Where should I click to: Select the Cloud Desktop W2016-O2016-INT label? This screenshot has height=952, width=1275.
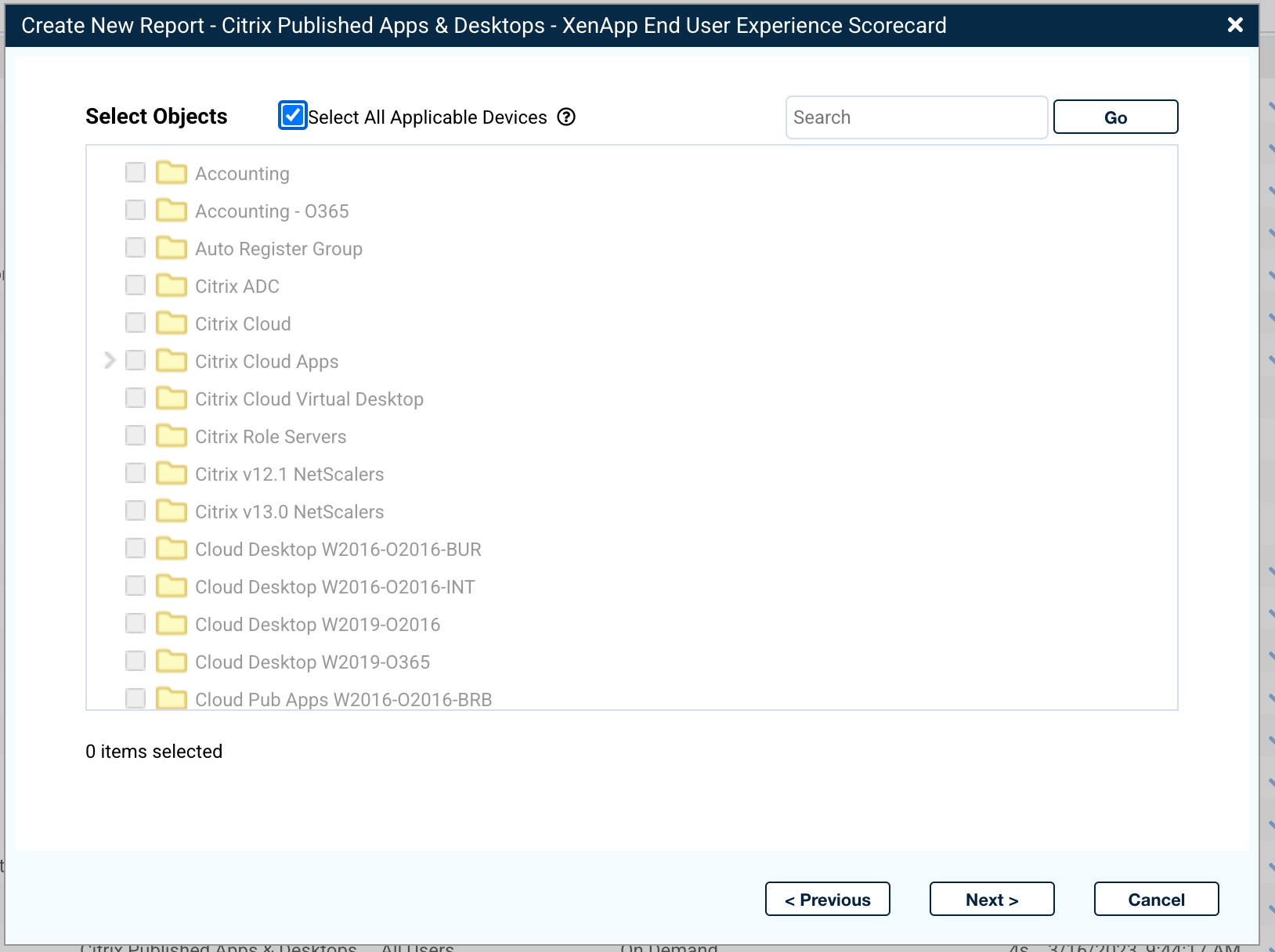(x=335, y=587)
